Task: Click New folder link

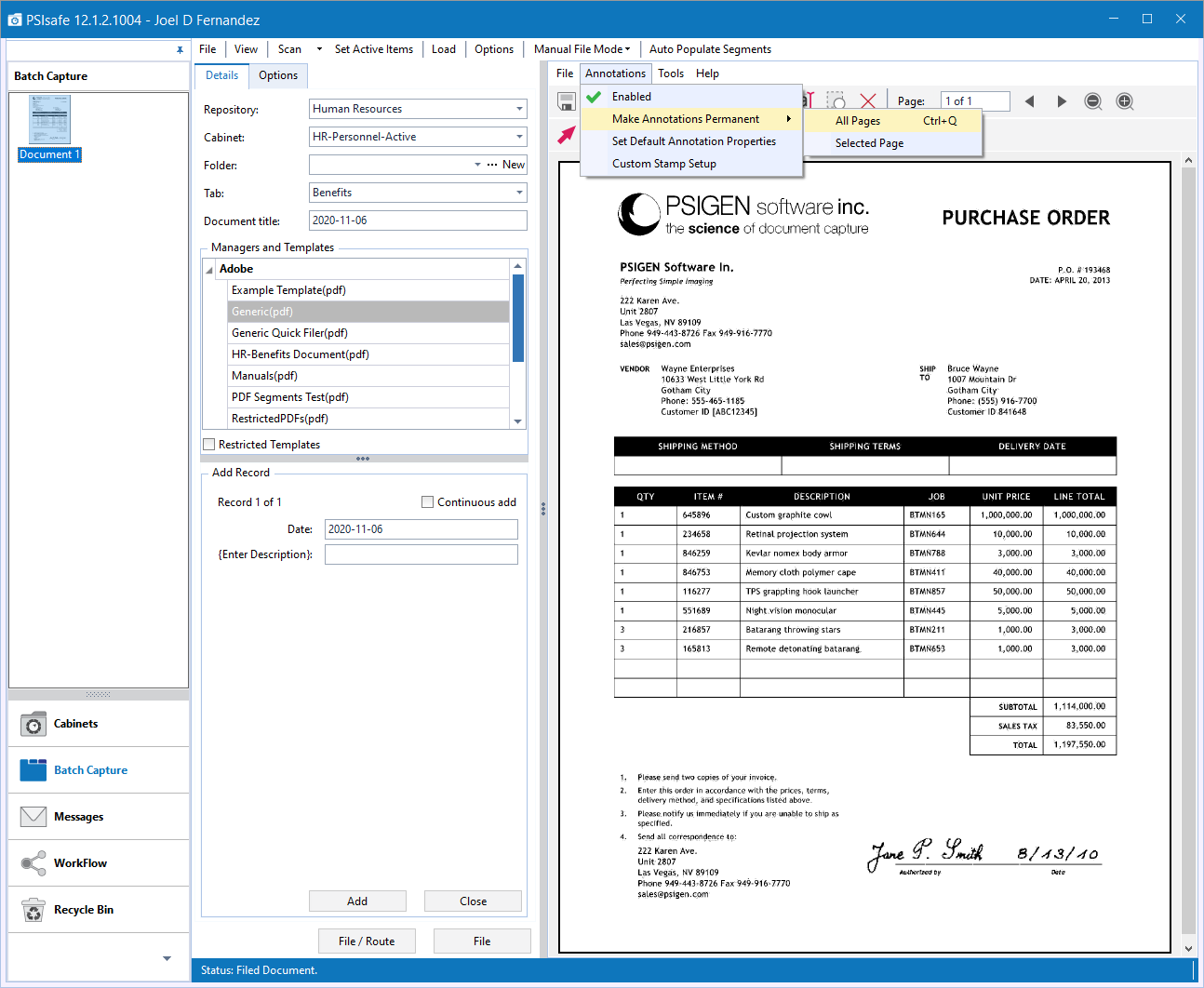Action: (x=514, y=165)
